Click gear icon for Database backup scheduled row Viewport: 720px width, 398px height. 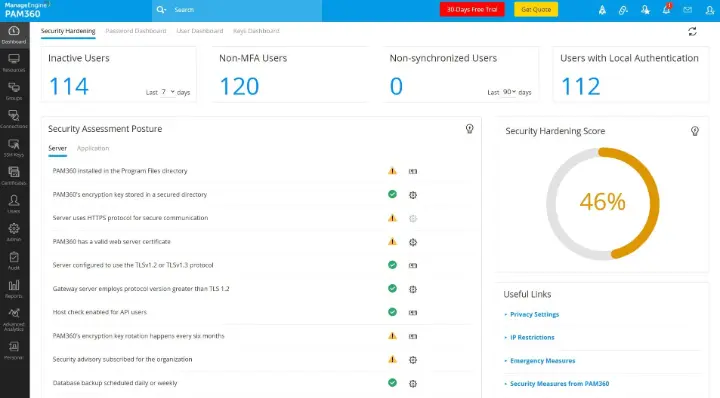413,383
